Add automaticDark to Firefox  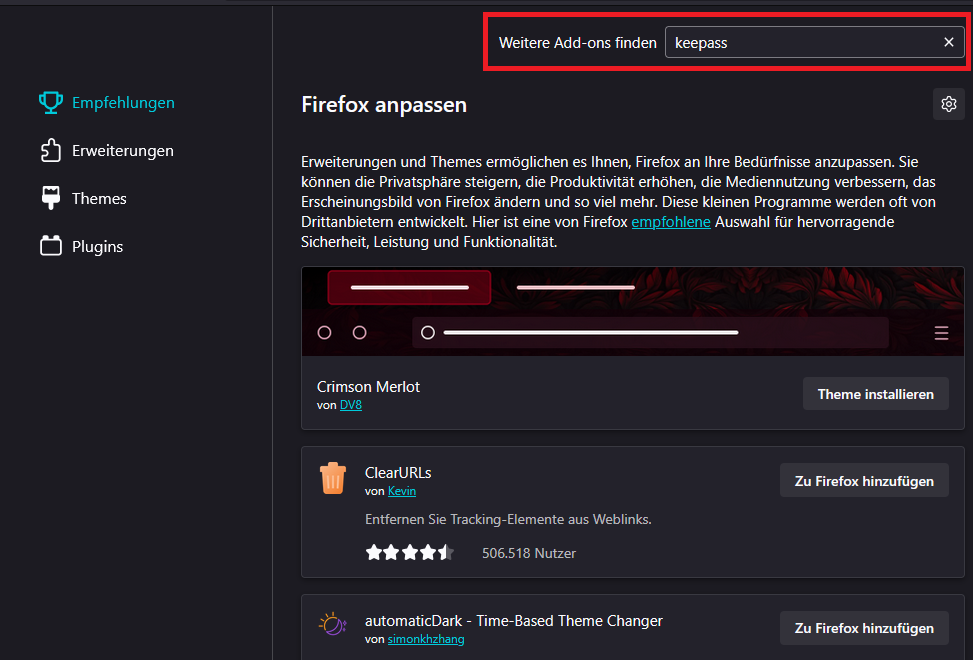(864, 628)
